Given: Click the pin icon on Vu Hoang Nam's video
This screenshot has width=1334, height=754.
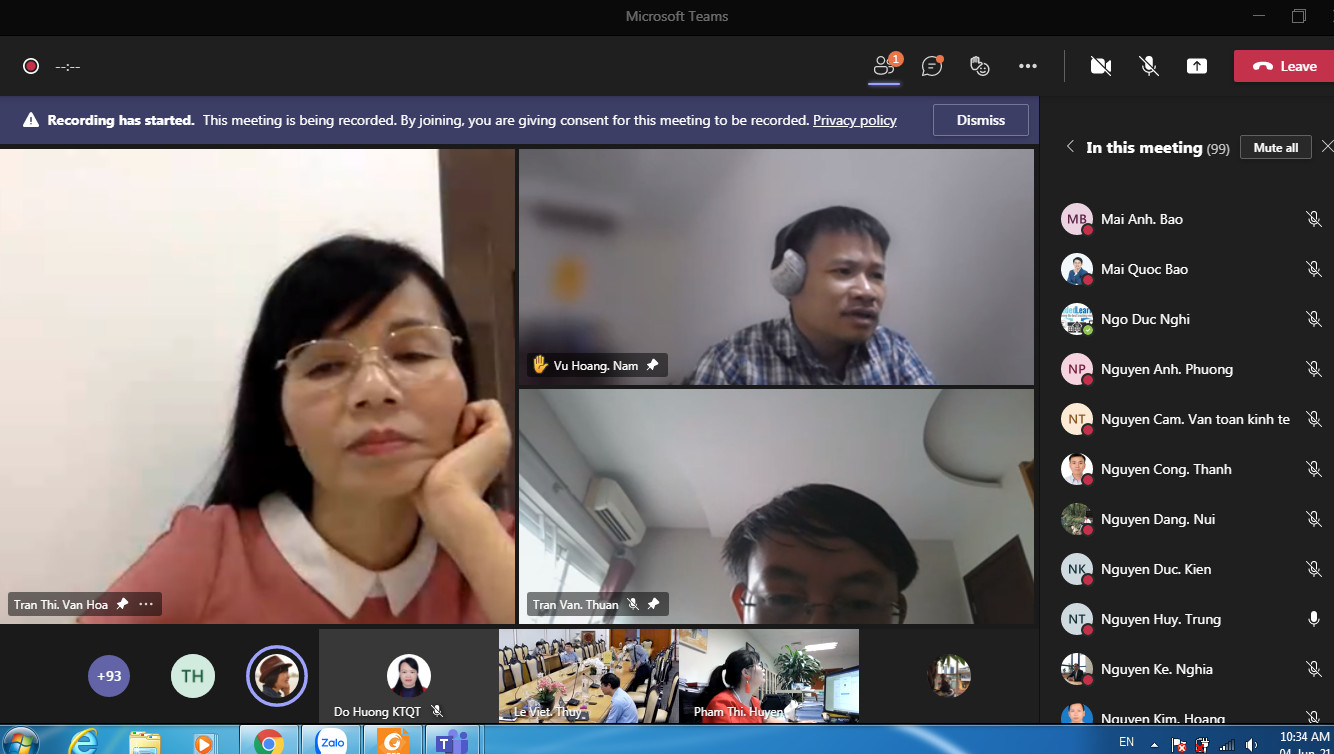Looking at the screenshot, I should [652, 365].
